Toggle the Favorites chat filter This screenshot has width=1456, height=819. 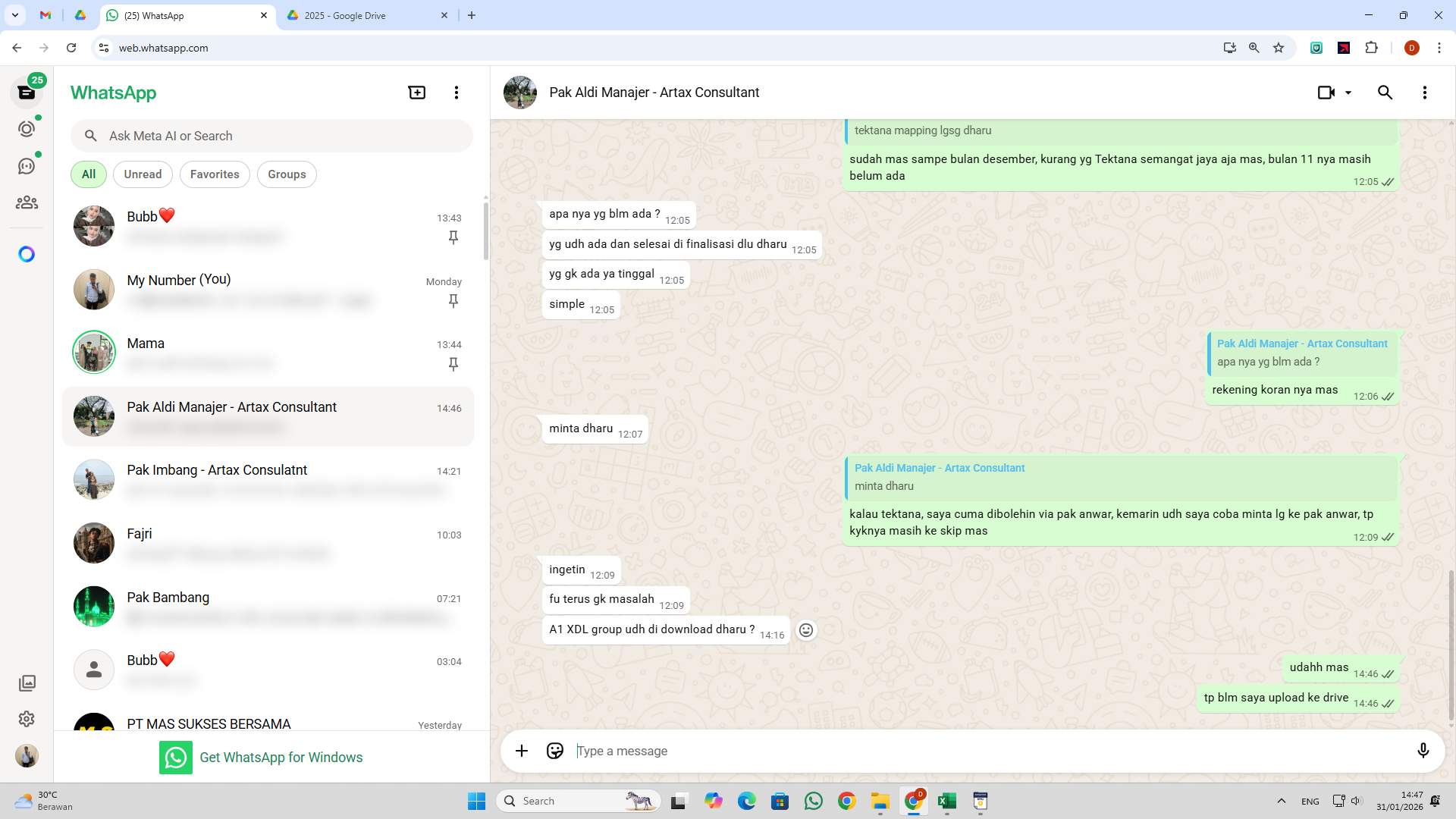215,174
